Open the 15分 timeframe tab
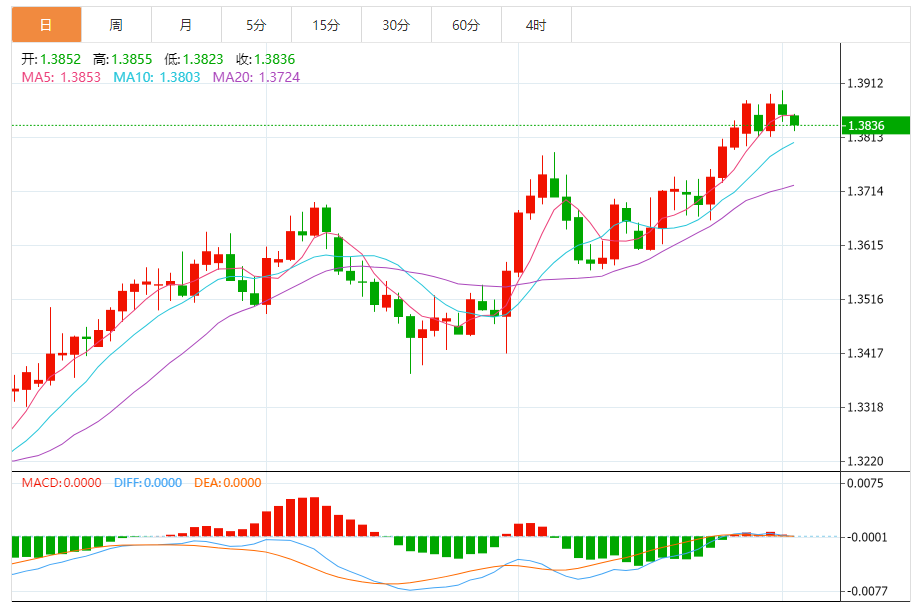919x602 pixels. (x=326, y=25)
